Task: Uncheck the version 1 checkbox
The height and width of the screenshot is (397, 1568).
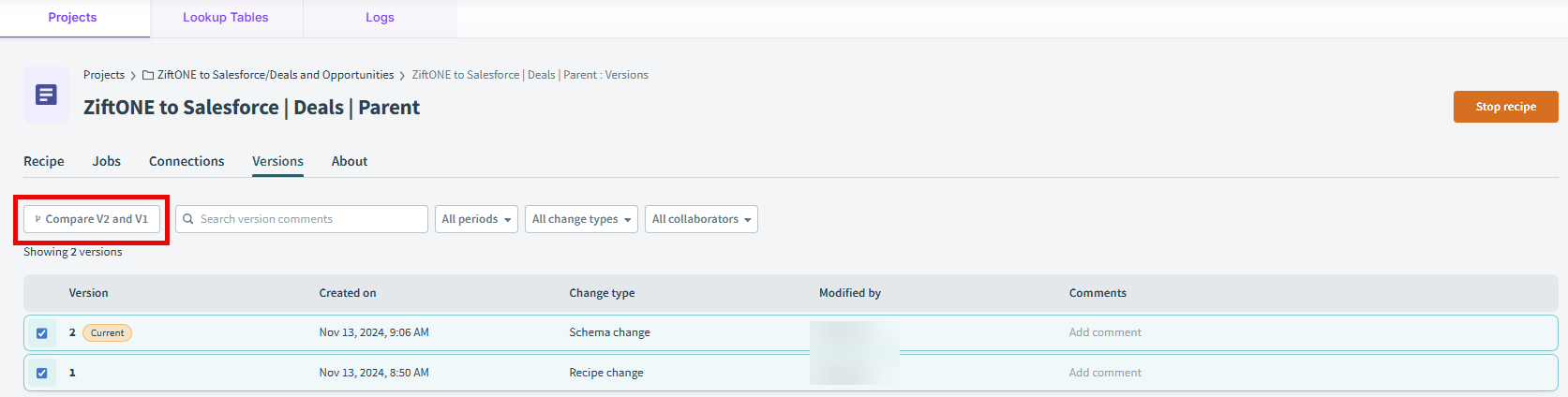Action: click(41, 373)
